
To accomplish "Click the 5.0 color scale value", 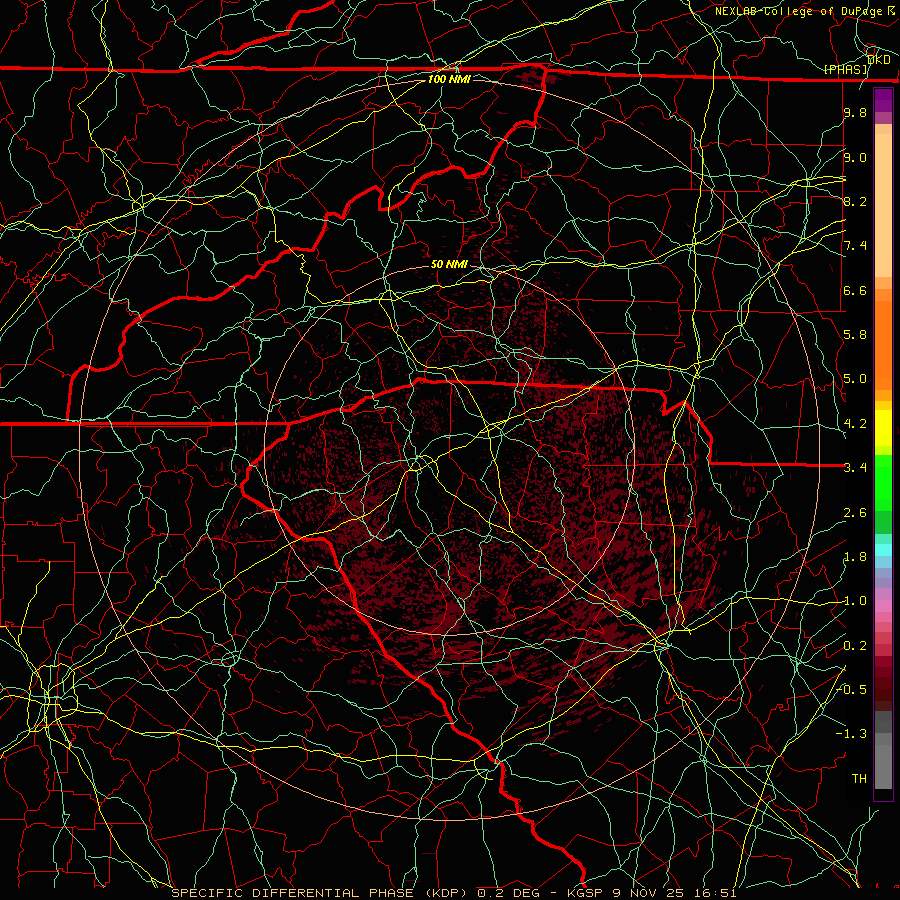I will 855,379.
